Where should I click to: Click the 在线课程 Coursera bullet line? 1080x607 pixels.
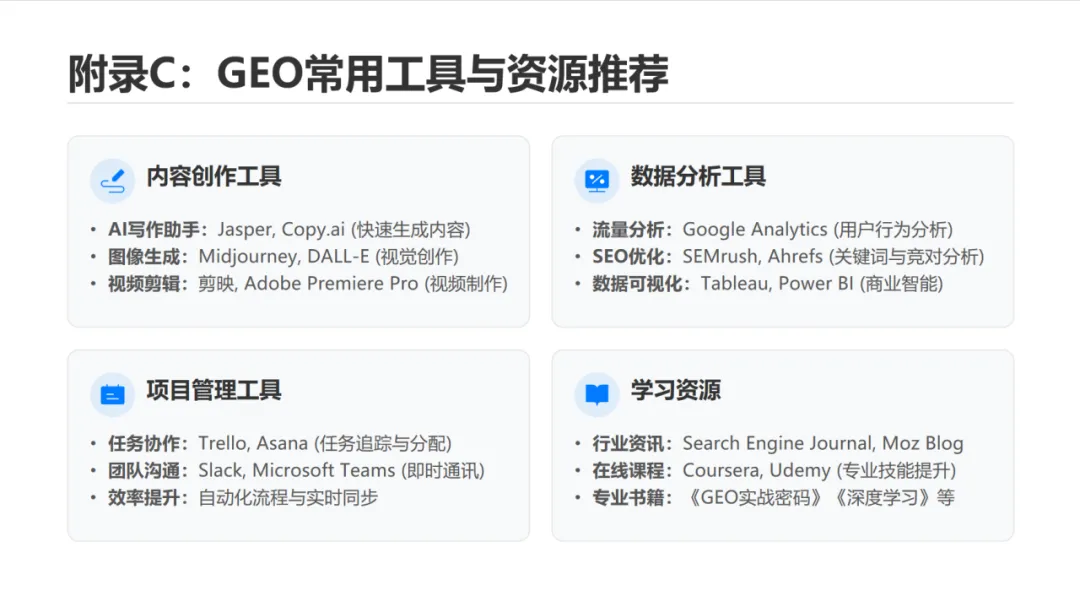coord(774,470)
